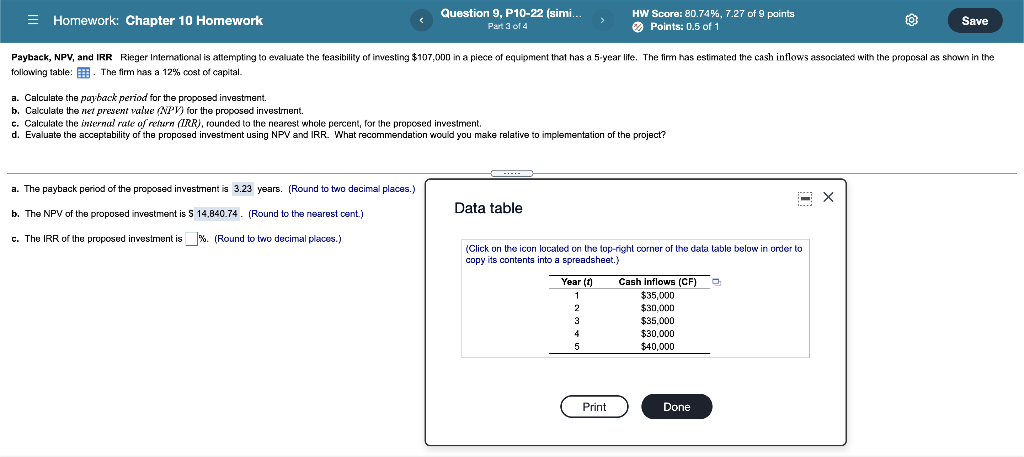Viewport: 1024px width, 457px height.
Task: Go to the previous question arrow
Action: coord(421,21)
